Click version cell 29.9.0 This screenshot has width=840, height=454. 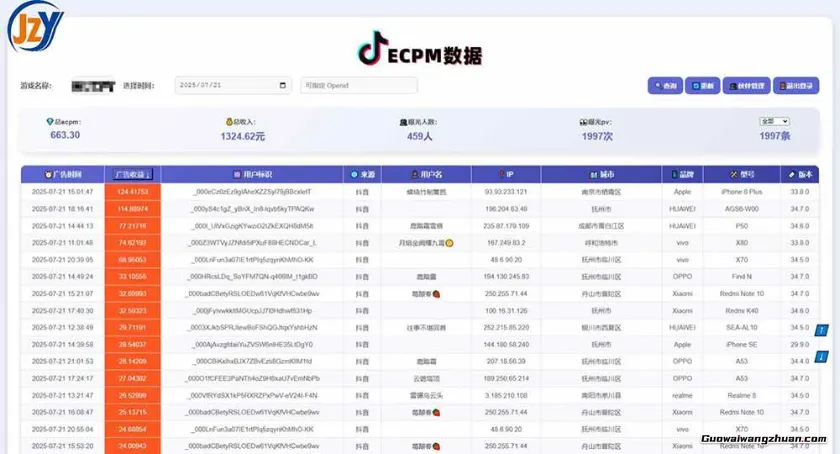tap(799, 345)
